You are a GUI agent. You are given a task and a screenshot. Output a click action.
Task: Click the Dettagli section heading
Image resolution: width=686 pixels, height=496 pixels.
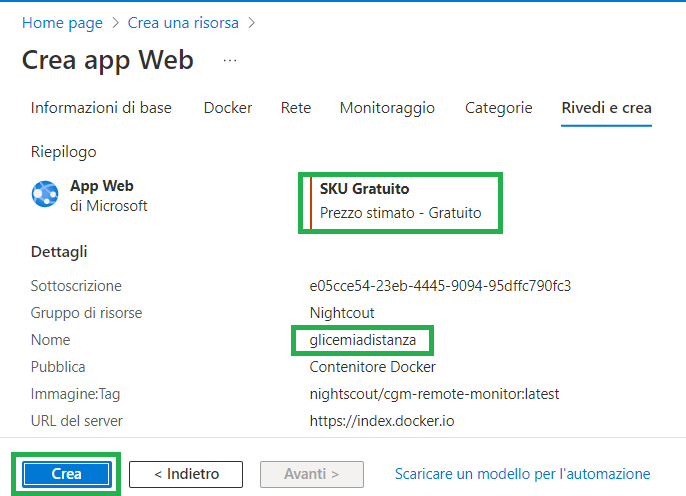[x=59, y=252]
